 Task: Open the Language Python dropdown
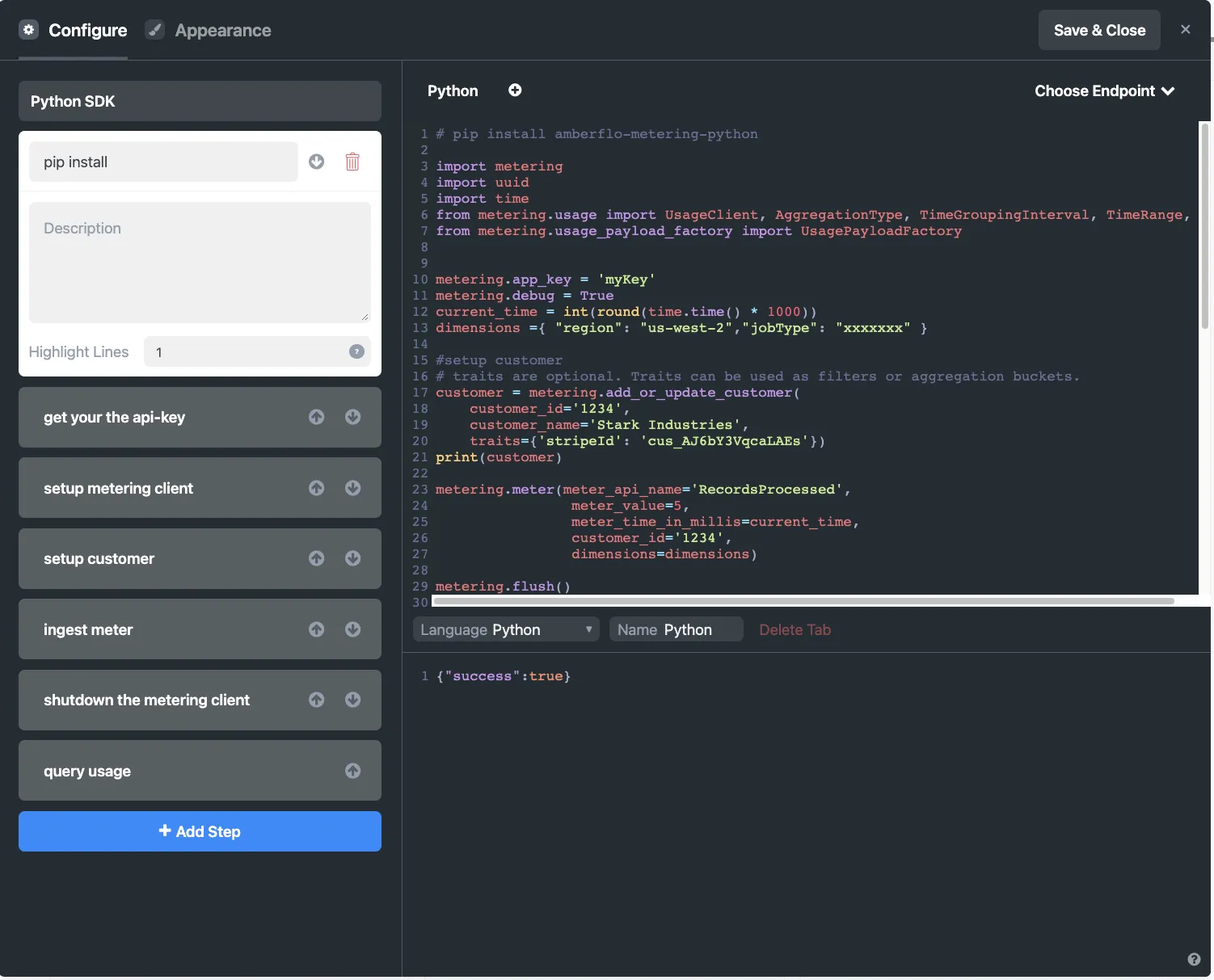pos(506,629)
